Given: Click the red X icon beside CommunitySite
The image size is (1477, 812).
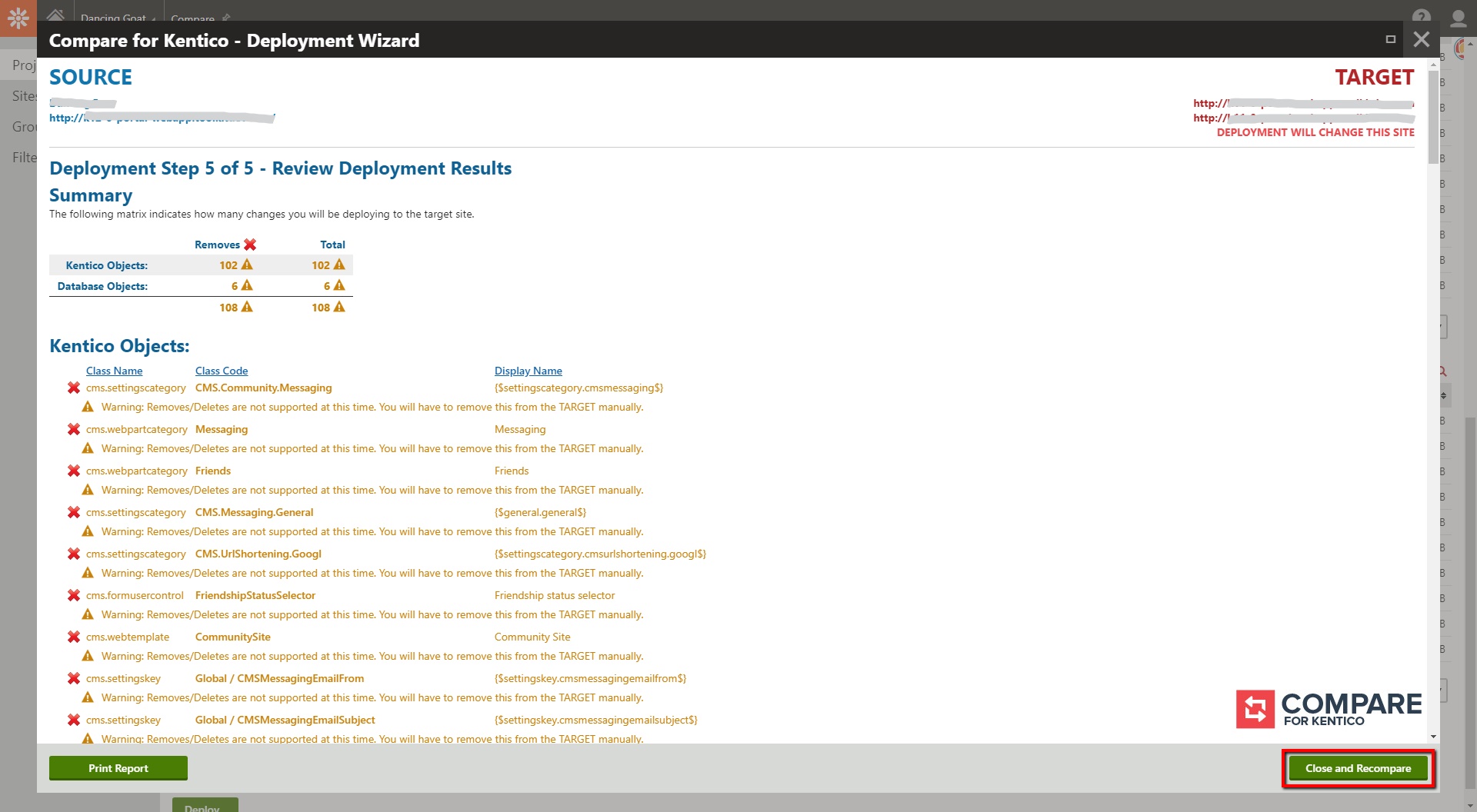Looking at the screenshot, I should (74, 637).
